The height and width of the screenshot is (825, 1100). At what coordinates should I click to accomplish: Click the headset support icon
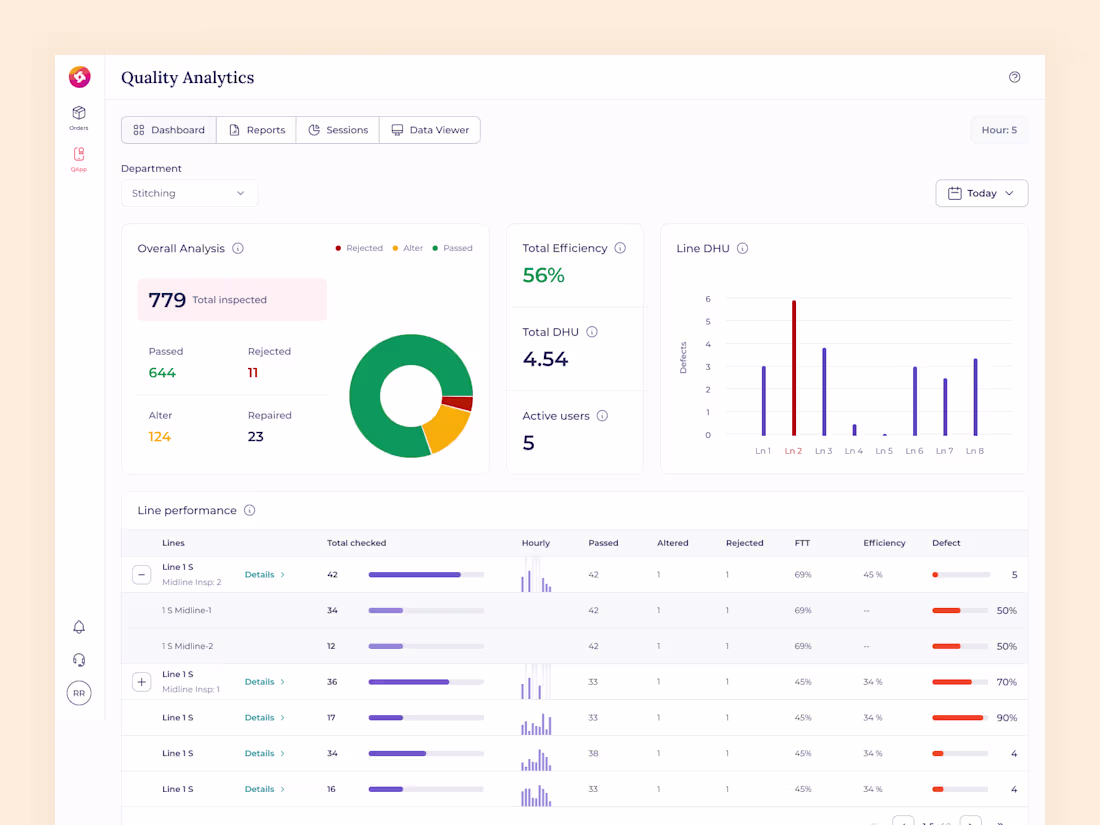coord(79,660)
